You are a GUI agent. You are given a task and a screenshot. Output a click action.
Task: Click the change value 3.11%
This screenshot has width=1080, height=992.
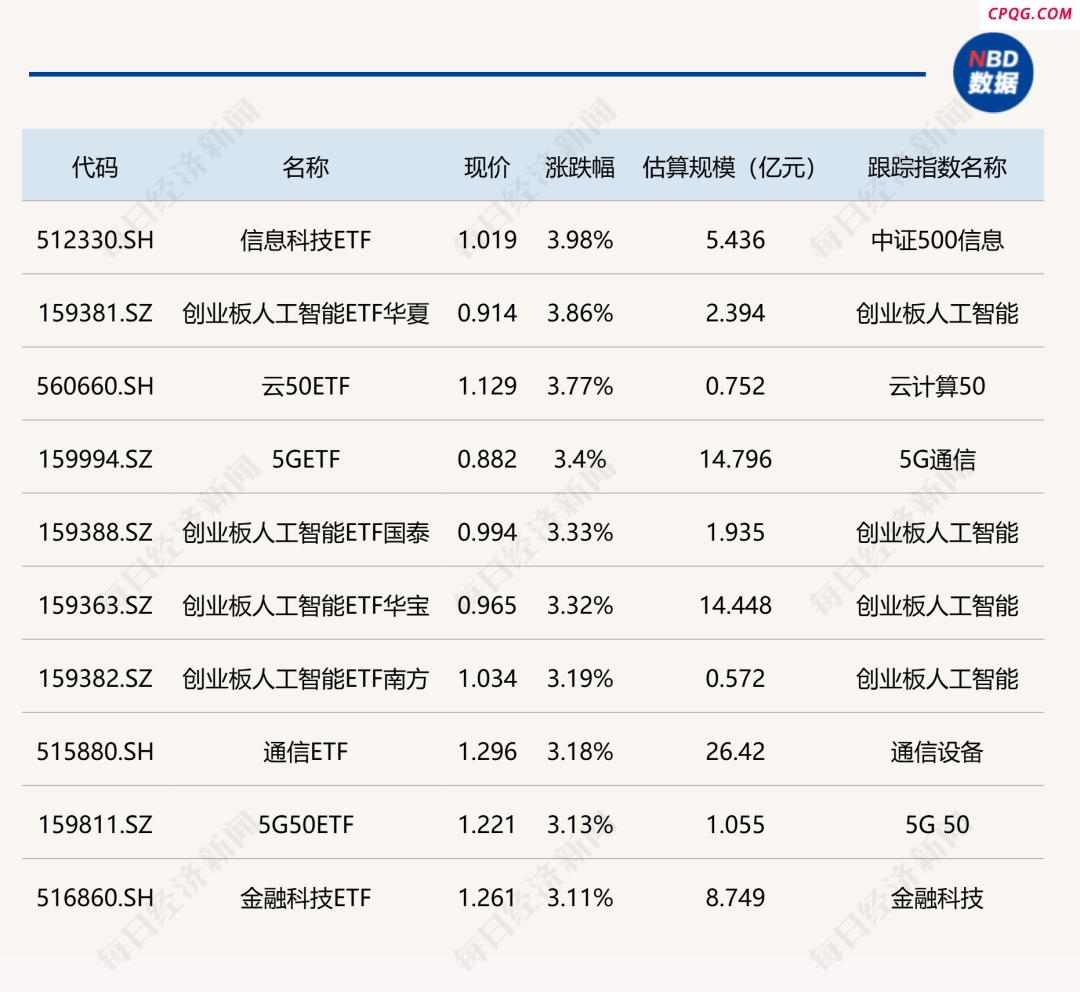(580, 898)
